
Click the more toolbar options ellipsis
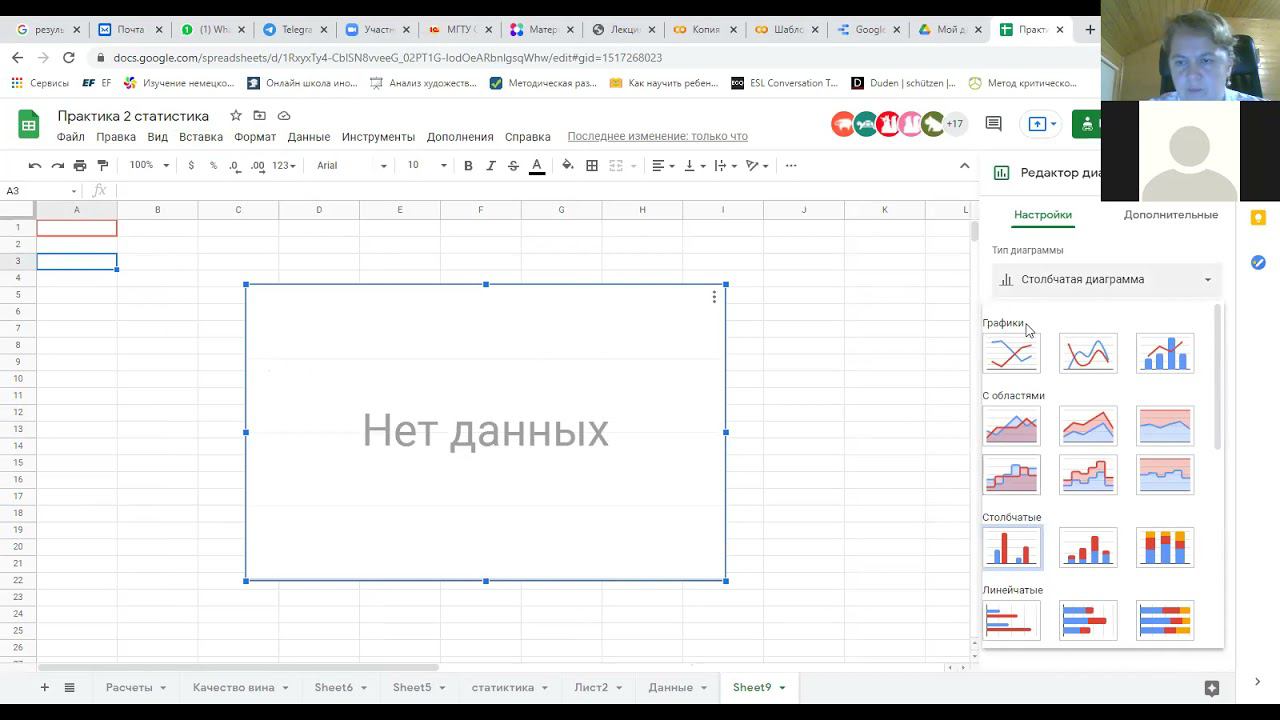click(791, 165)
